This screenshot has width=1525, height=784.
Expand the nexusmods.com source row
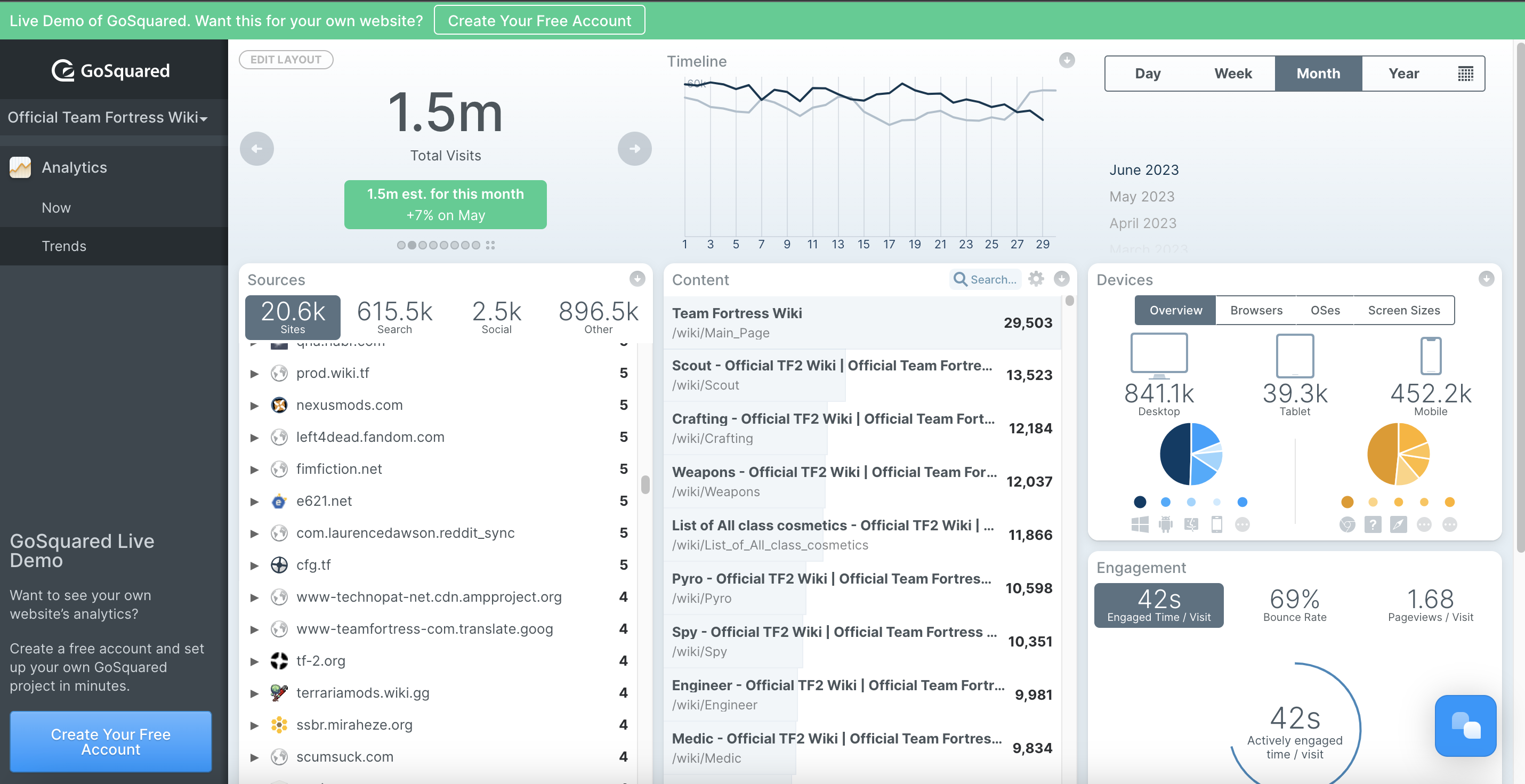click(x=255, y=406)
